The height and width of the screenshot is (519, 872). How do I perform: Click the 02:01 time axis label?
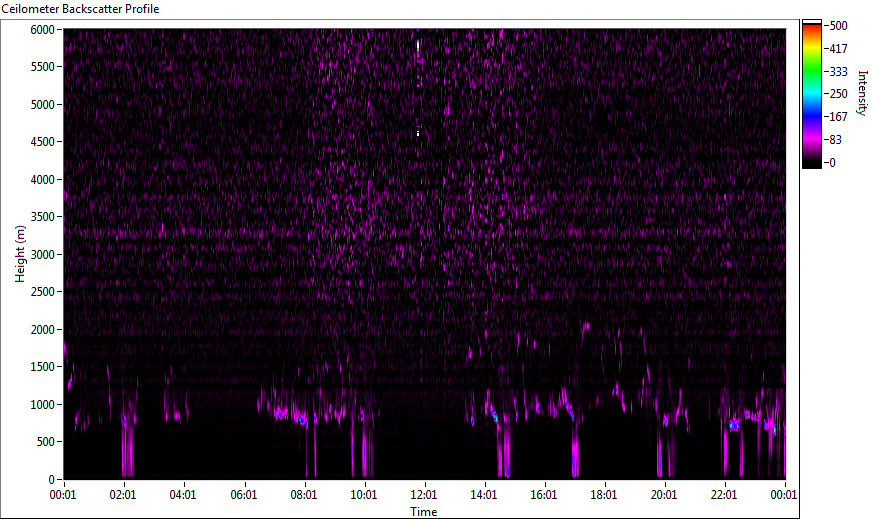pyautogui.click(x=123, y=495)
